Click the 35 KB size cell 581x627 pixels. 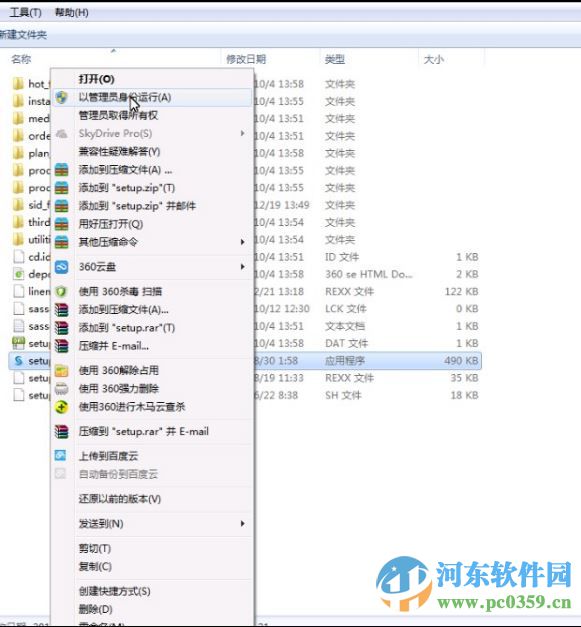464,378
